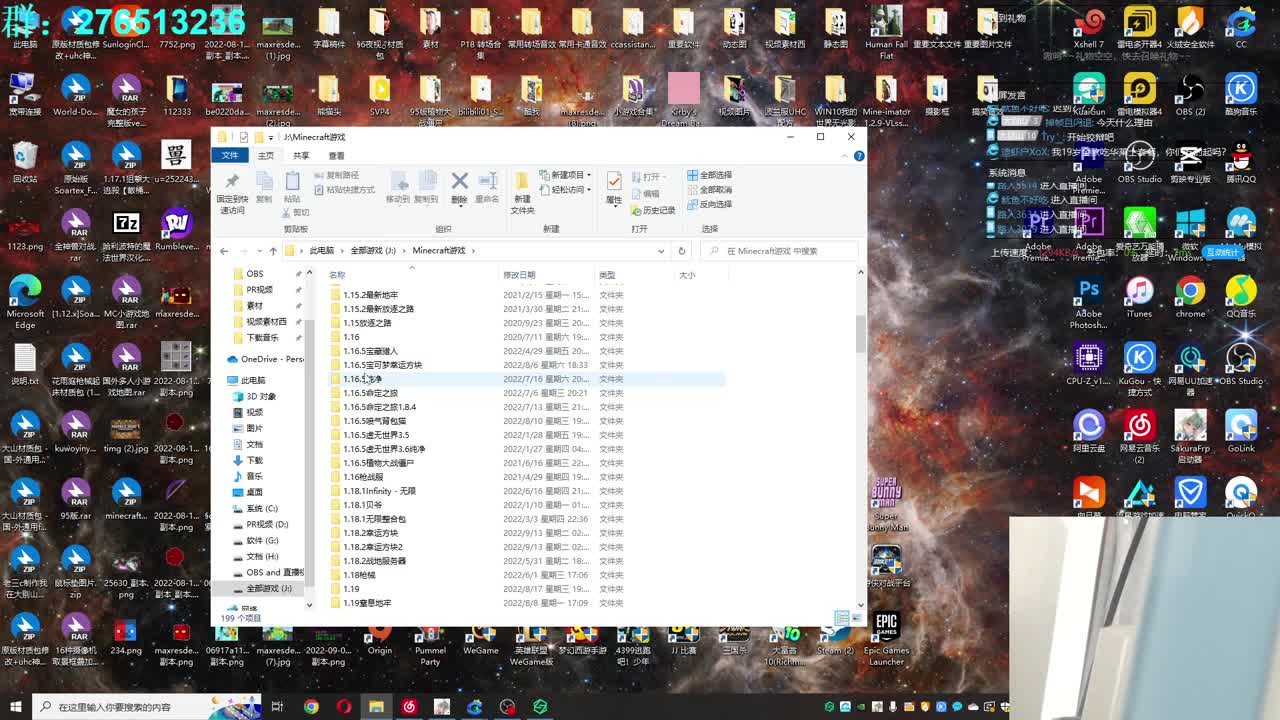This screenshot has width=1280, height=720.
Task: Click the Copy (复制) ribbon icon
Action: point(264,181)
